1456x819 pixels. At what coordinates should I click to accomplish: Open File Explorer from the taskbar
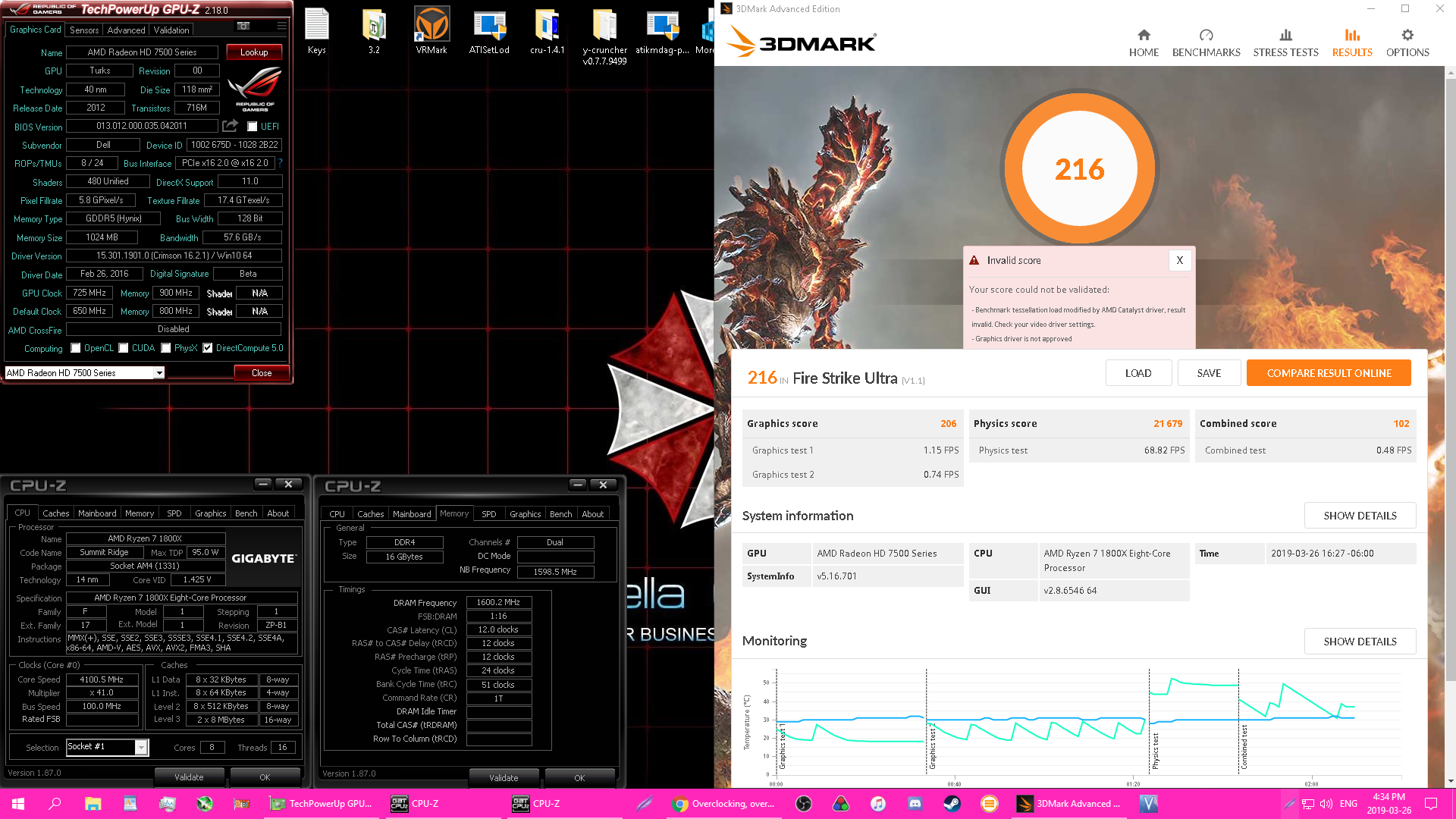point(93,804)
